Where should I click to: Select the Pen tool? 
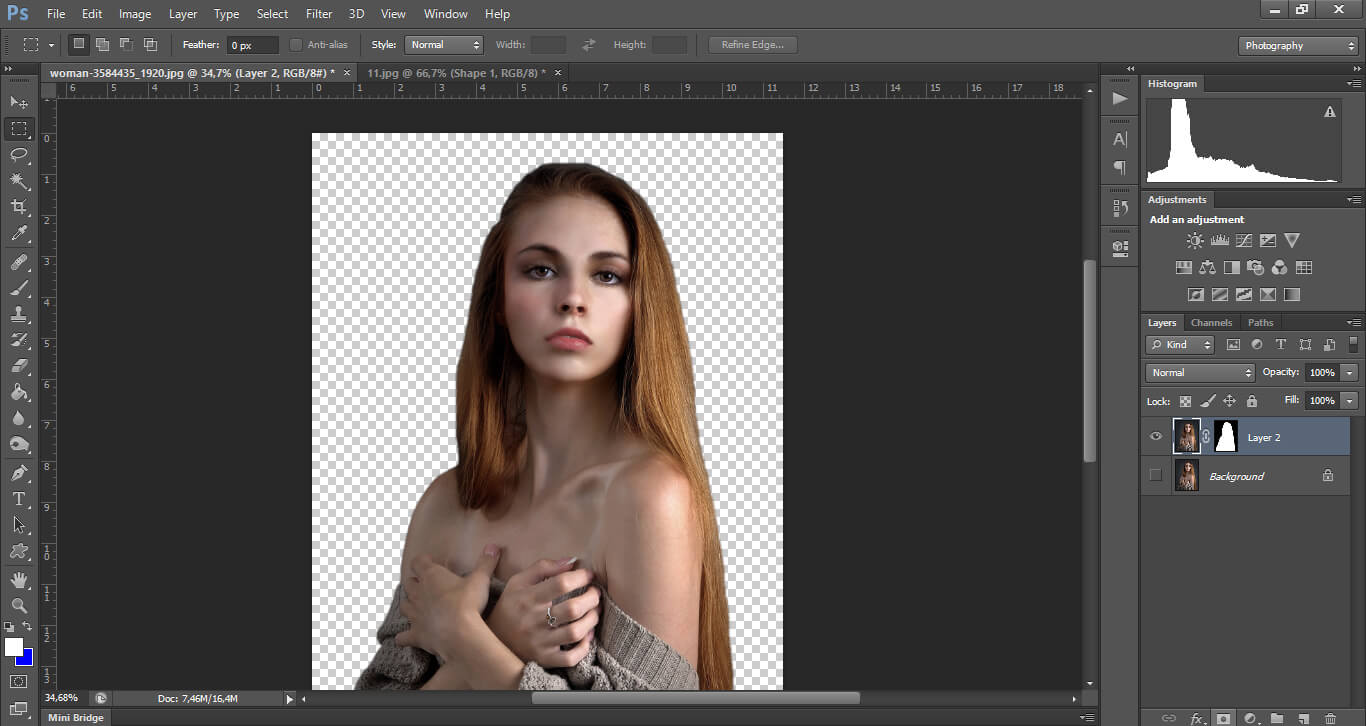[x=19, y=473]
